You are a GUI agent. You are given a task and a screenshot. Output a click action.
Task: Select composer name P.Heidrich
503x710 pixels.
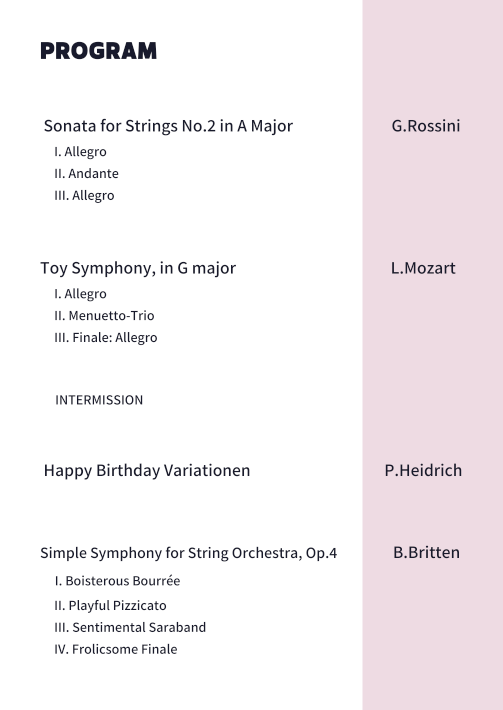pos(423,470)
